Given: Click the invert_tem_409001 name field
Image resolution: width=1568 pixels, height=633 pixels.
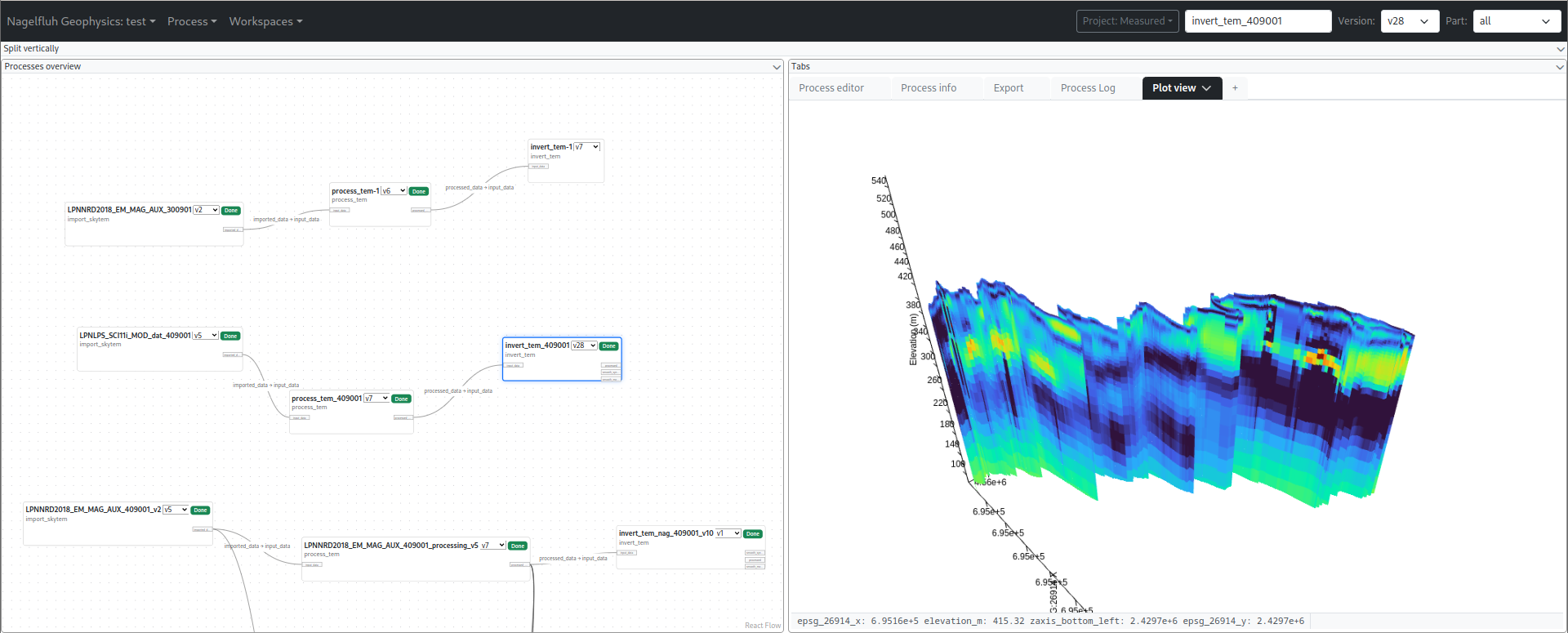Looking at the screenshot, I should tap(1258, 21).
